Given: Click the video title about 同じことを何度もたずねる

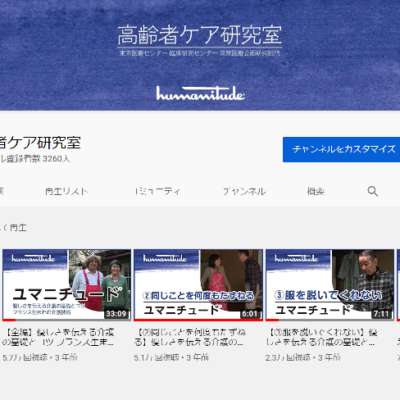Looking at the screenshot, I should point(190,337).
